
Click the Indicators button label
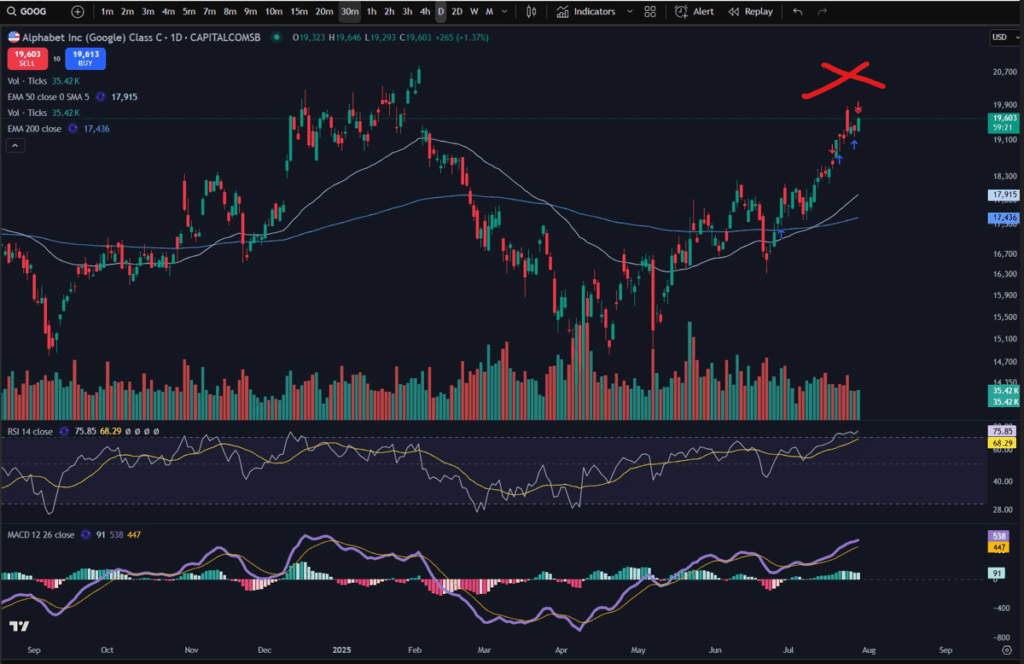coord(594,12)
